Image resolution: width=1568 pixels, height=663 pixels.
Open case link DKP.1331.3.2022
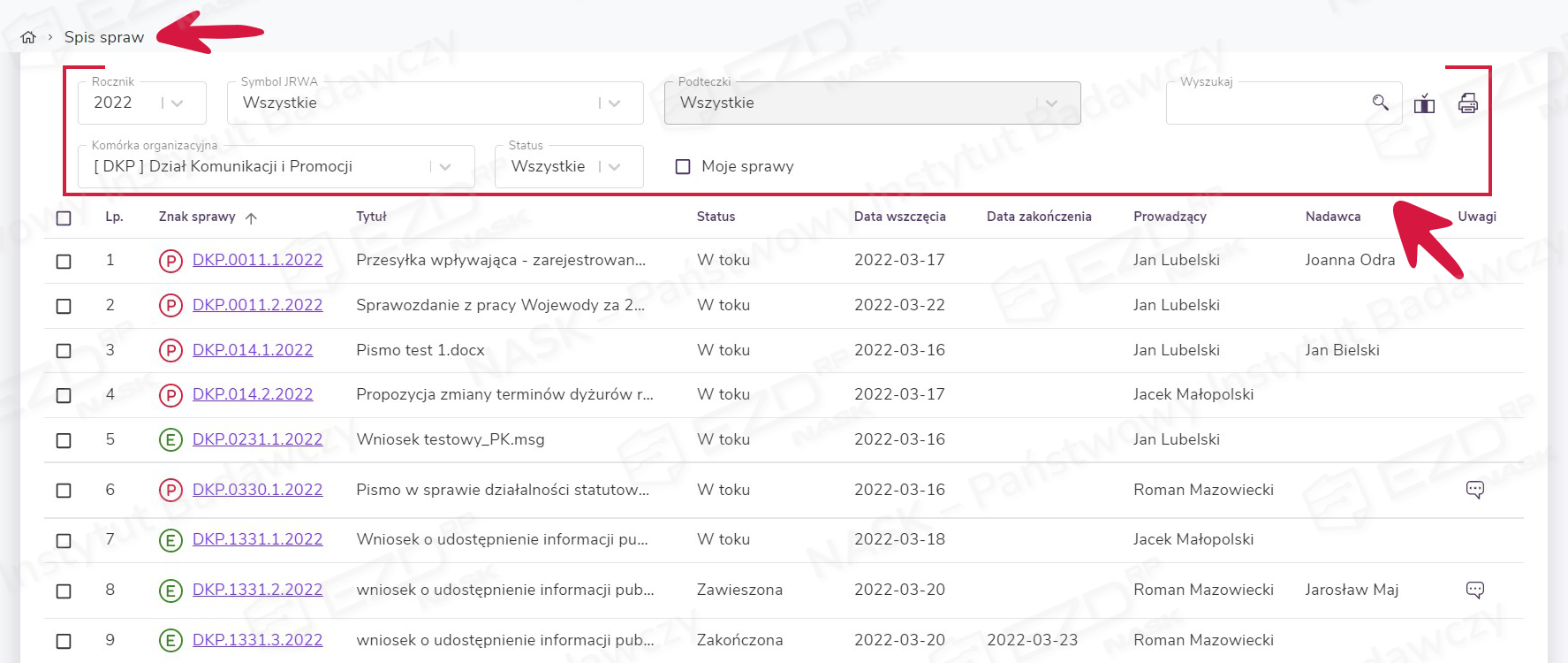coord(257,640)
